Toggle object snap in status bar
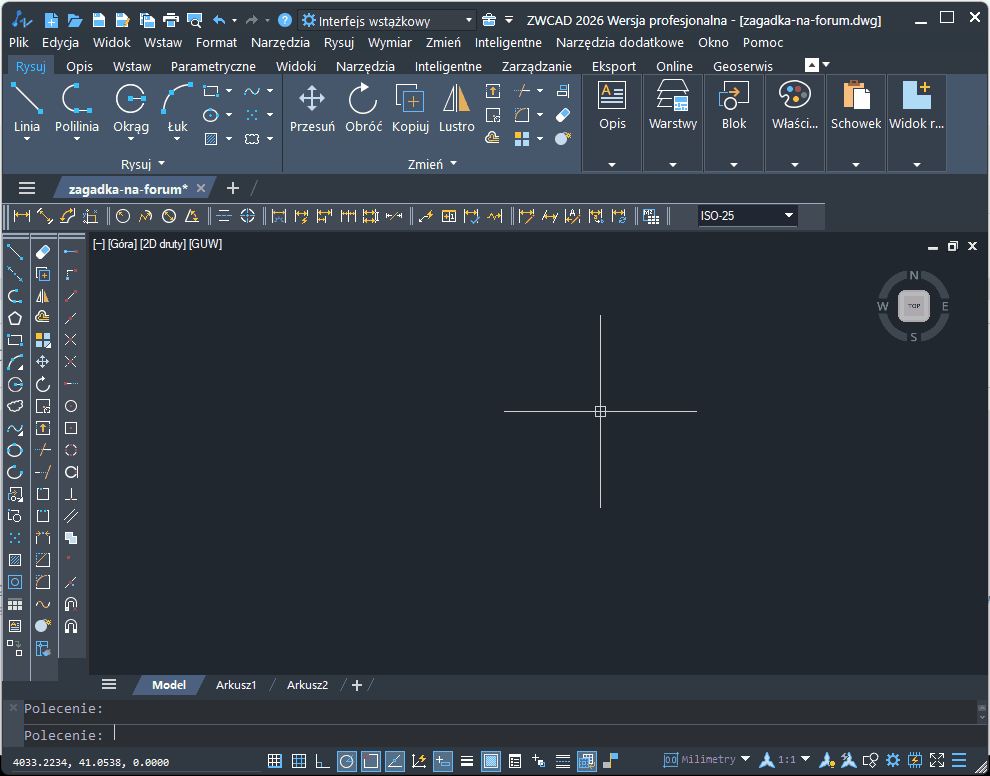The height and width of the screenshot is (776, 990). [x=371, y=761]
